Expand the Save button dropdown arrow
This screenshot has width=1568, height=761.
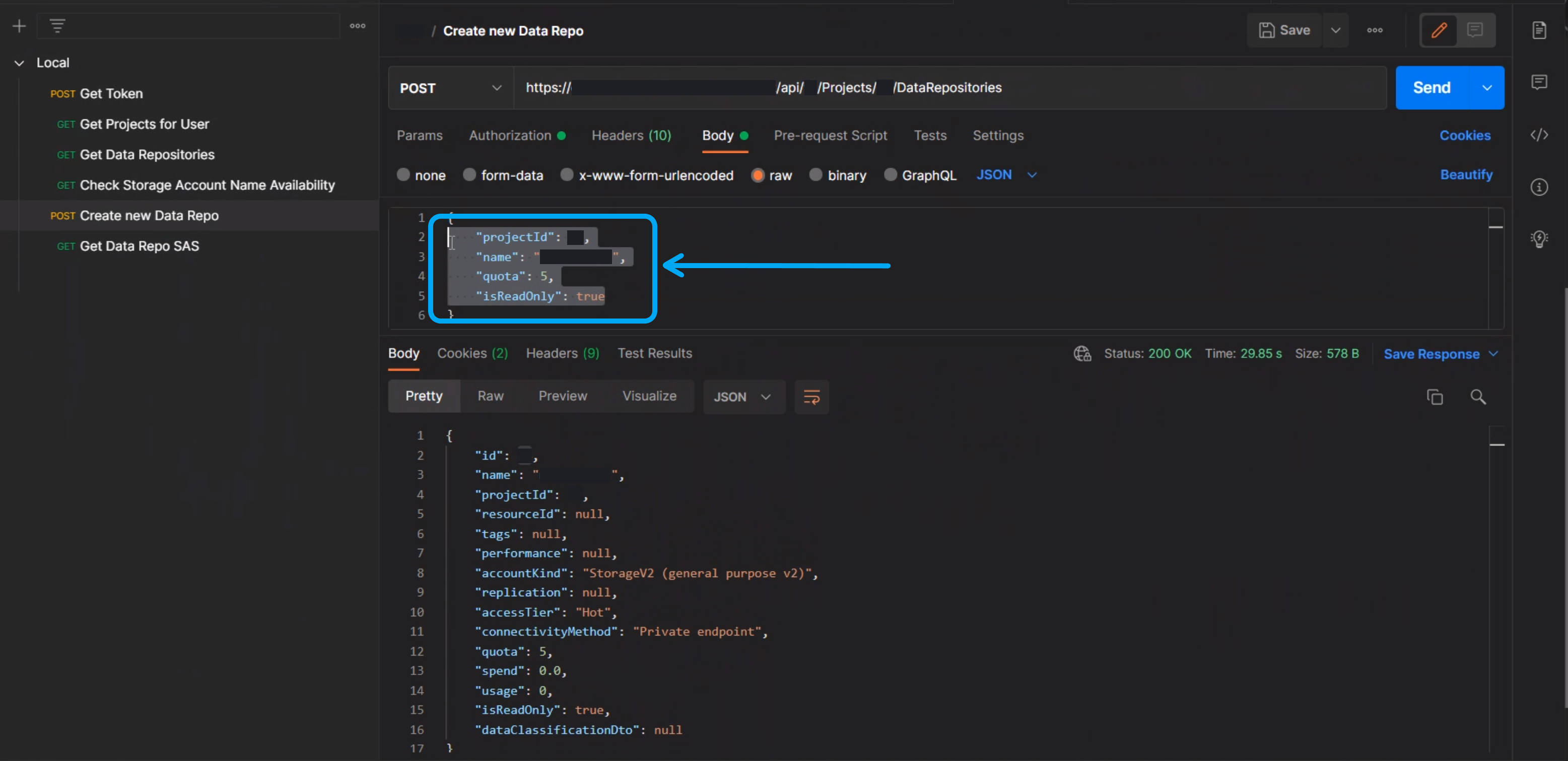(1335, 30)
